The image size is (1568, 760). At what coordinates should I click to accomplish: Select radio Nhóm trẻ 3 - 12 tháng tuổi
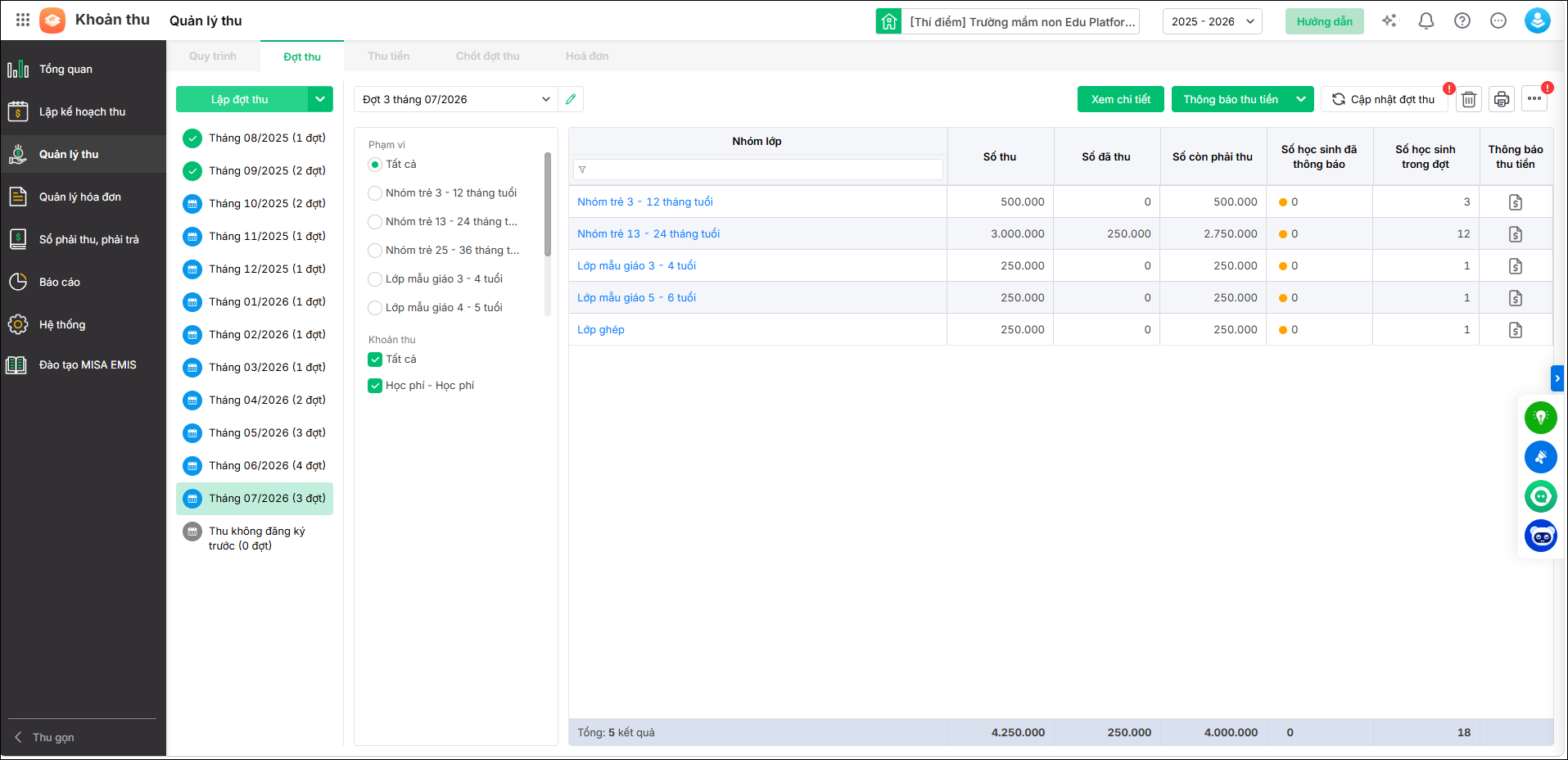(375, 193)
